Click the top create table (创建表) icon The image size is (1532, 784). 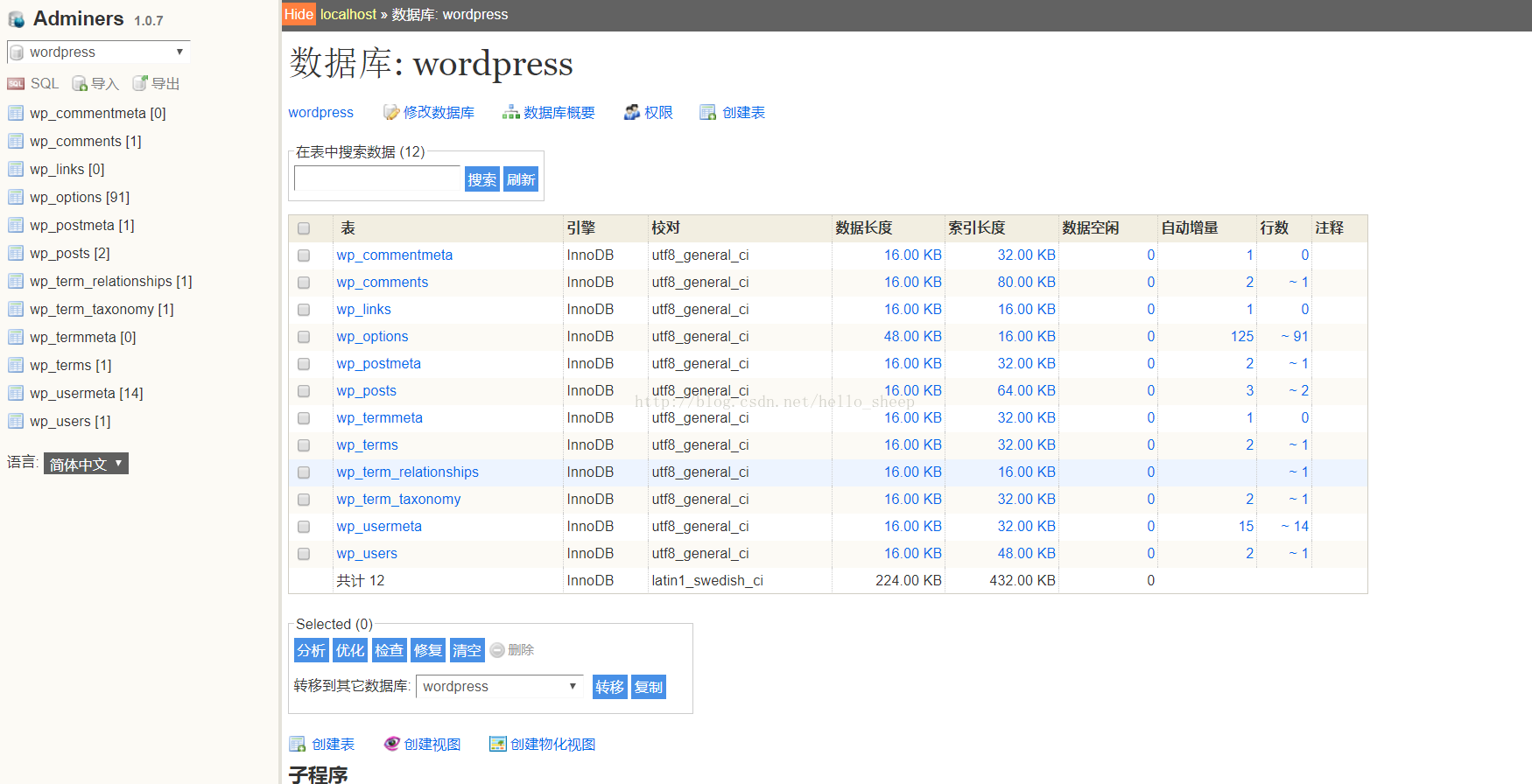(x=708, y=112)
